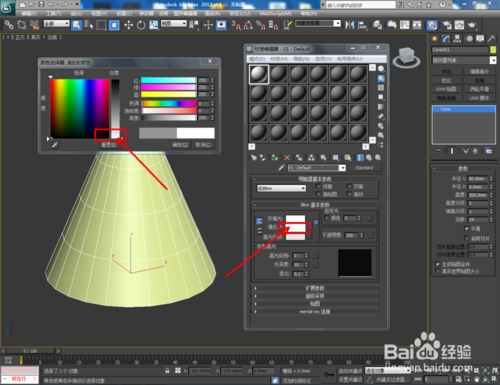Enable the 2-Sided shader checkbox

[349, 186]
